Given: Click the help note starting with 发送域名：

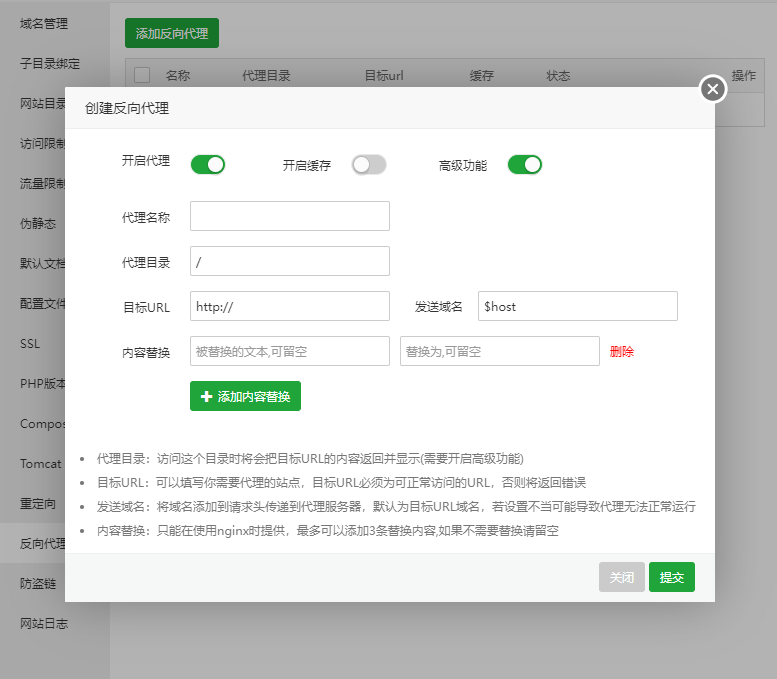Looking at the screenshot, I should click(396, 507).
